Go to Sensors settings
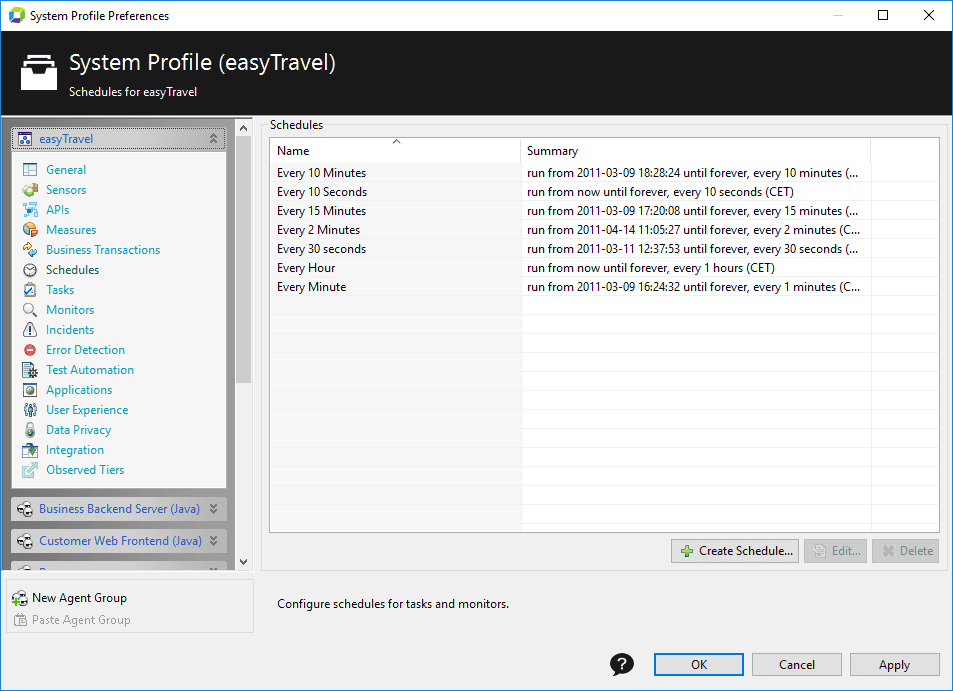 point(66,190)
